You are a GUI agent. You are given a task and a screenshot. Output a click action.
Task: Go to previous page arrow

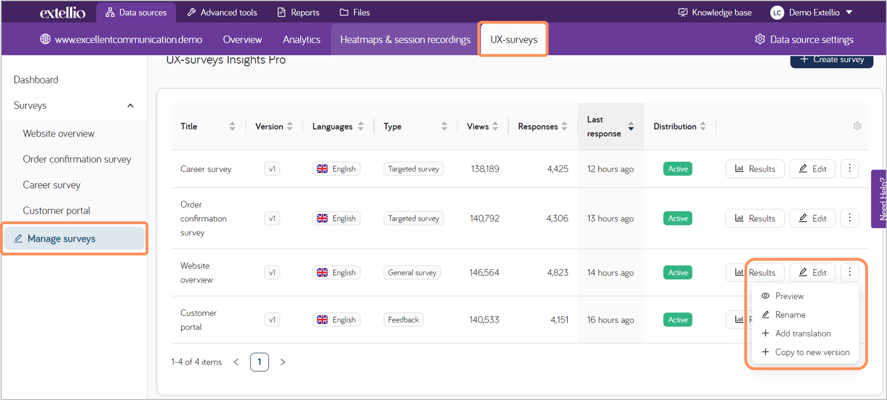[236, 362]
